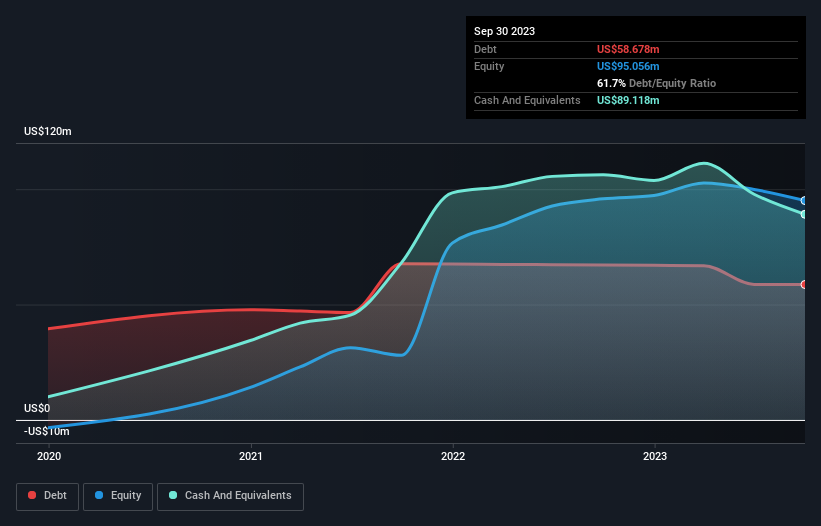Click Cash And Equivalents tooltip label
Screen dimensions: 821x526
click(527, 100)
